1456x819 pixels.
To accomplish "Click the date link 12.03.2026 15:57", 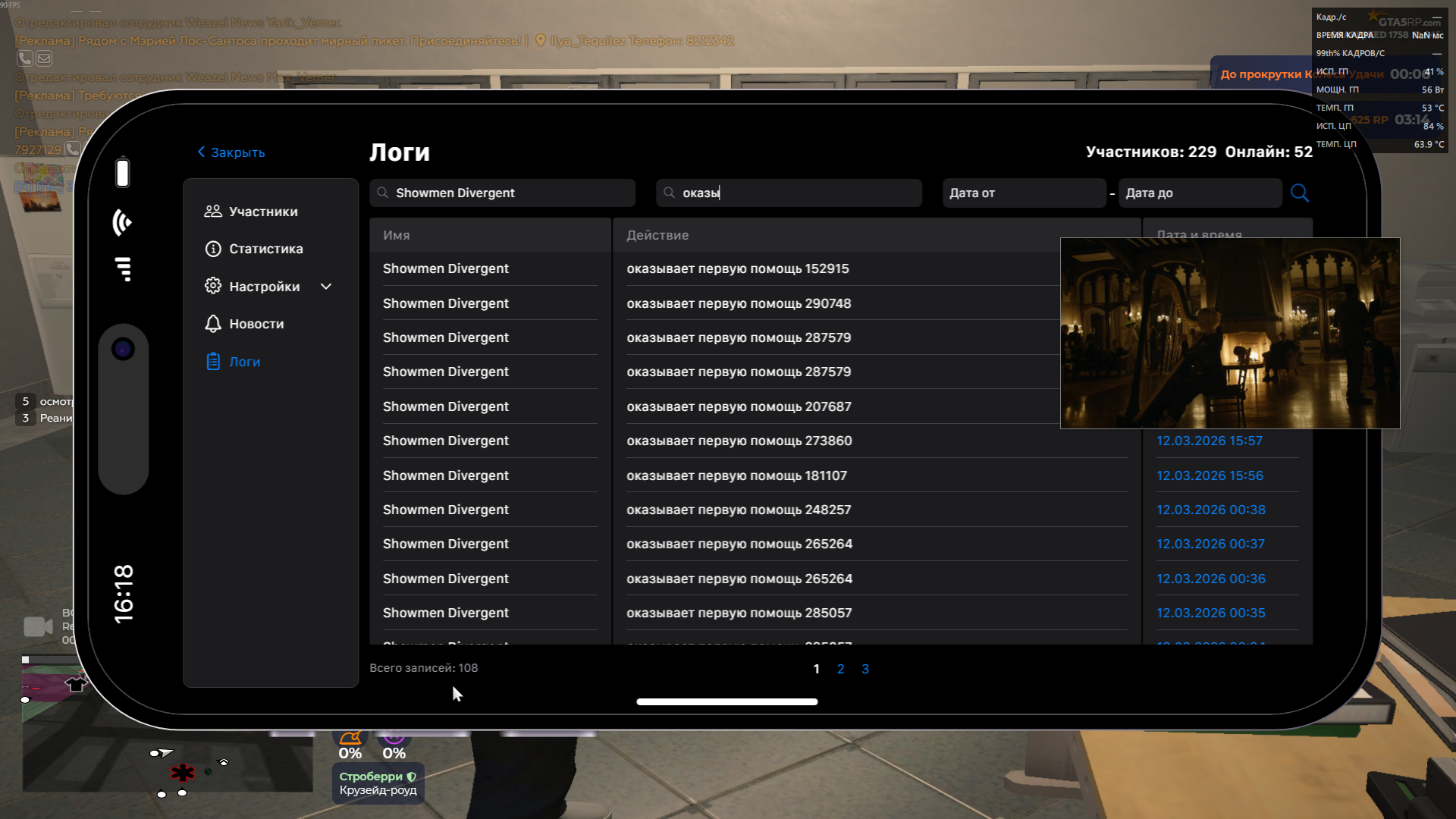I will [1209, 441].
